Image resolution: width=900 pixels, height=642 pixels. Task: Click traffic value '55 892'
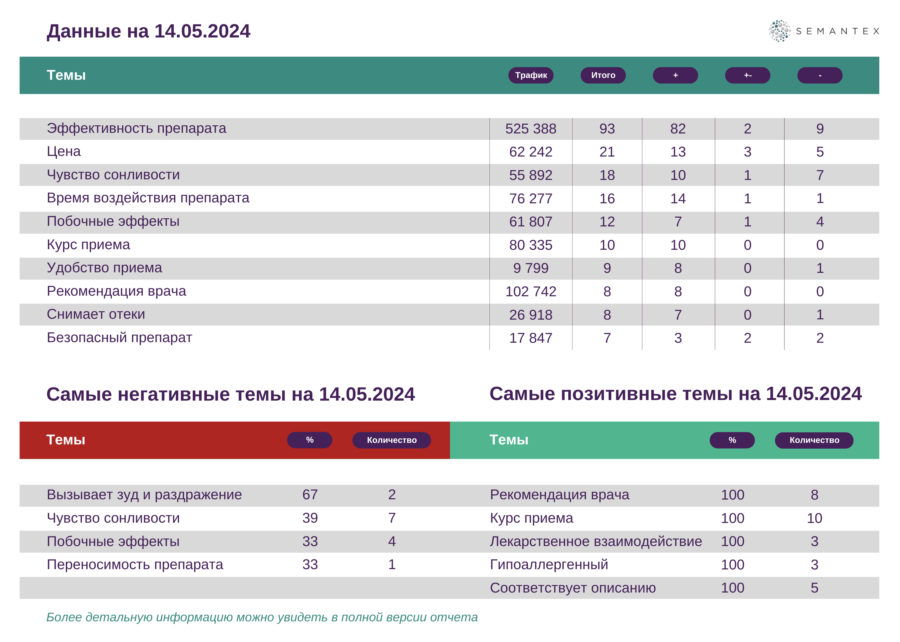[x=531, y=175]
